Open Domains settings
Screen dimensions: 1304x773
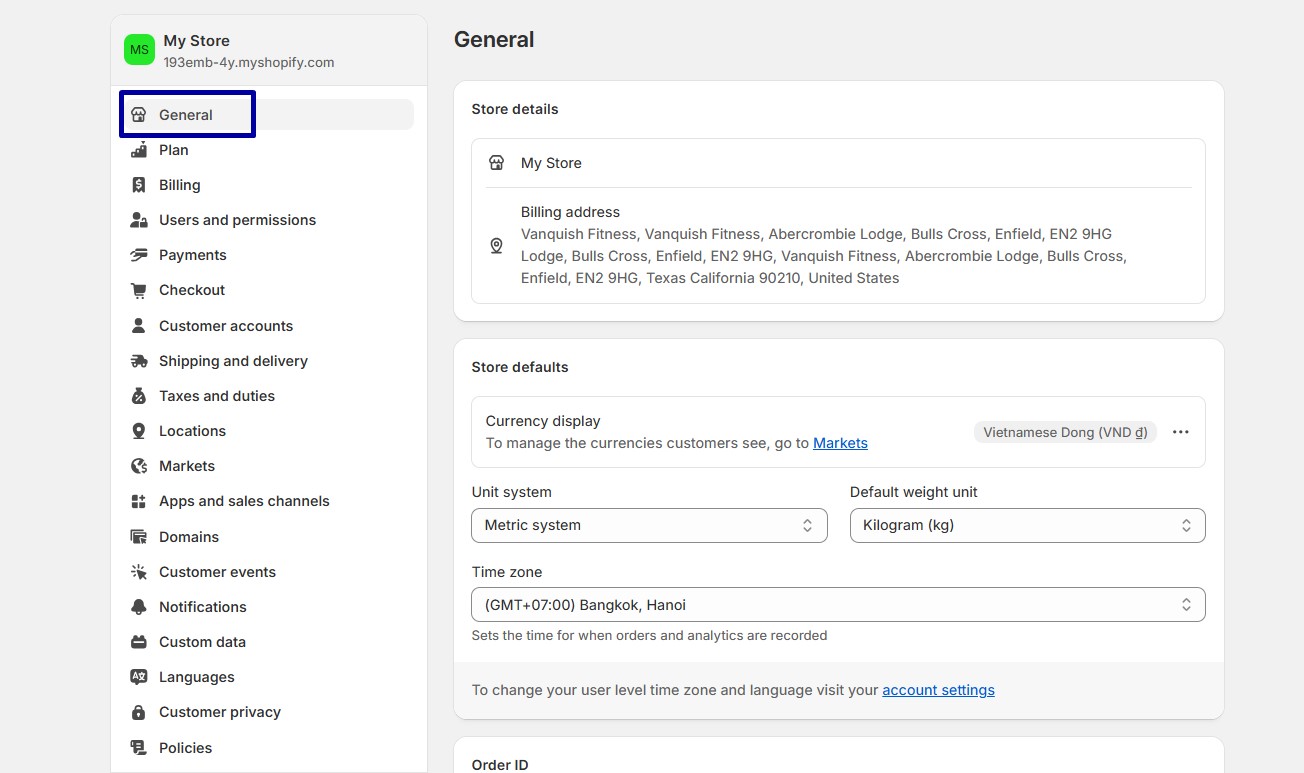tap(268, 537)
